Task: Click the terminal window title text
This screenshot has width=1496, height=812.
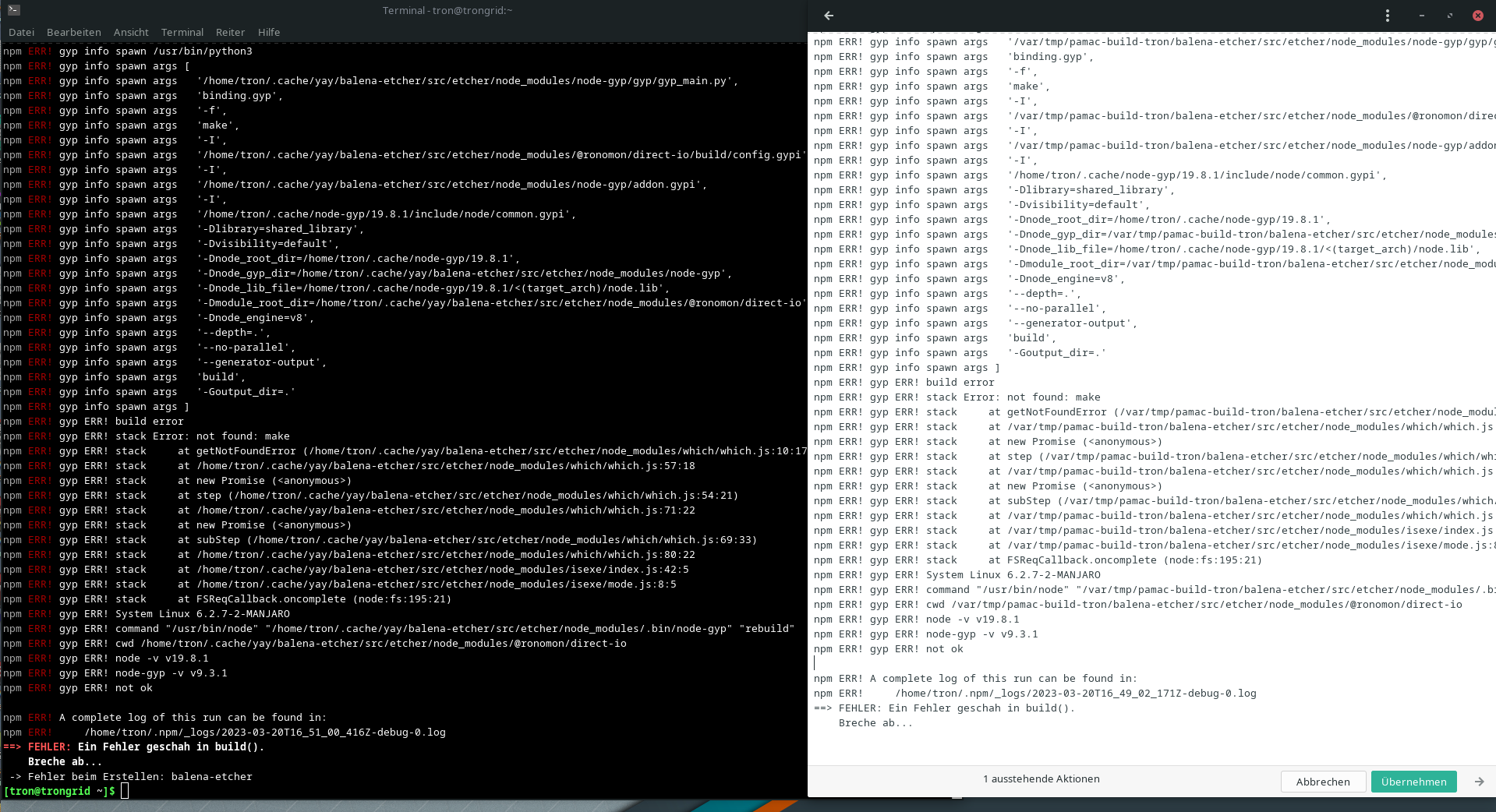Action: [447, 10]
